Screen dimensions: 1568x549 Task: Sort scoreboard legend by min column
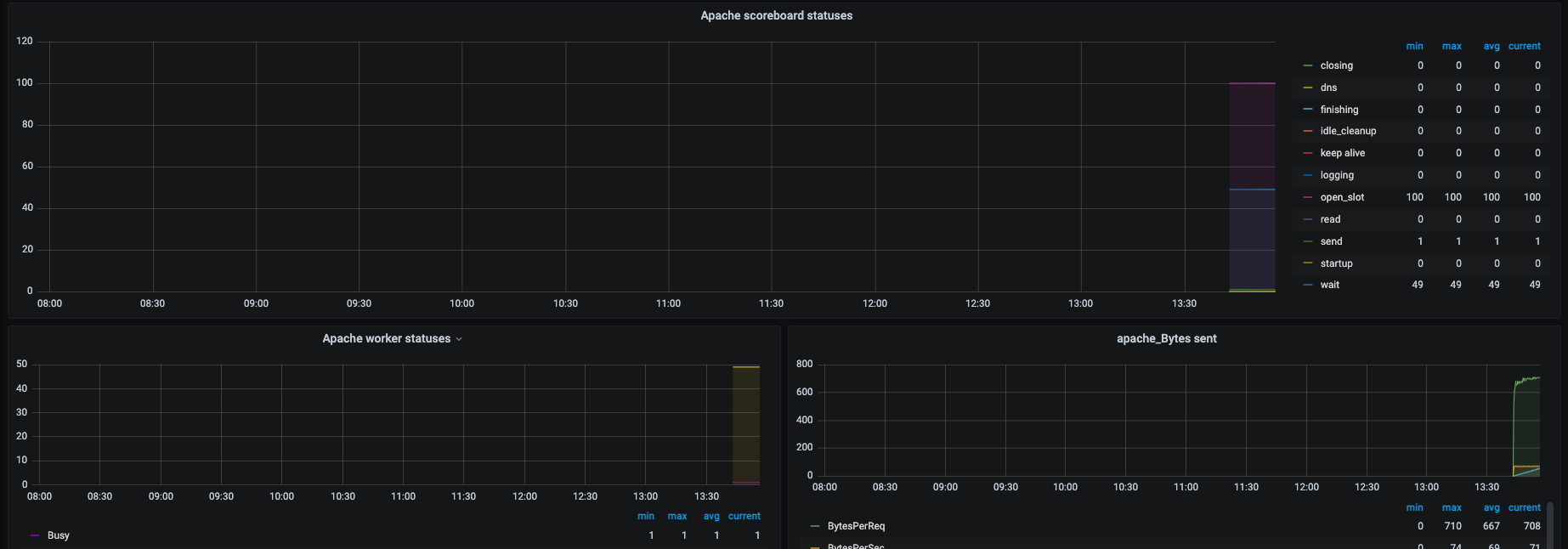pyautogui.click(x=1414, y=46)
